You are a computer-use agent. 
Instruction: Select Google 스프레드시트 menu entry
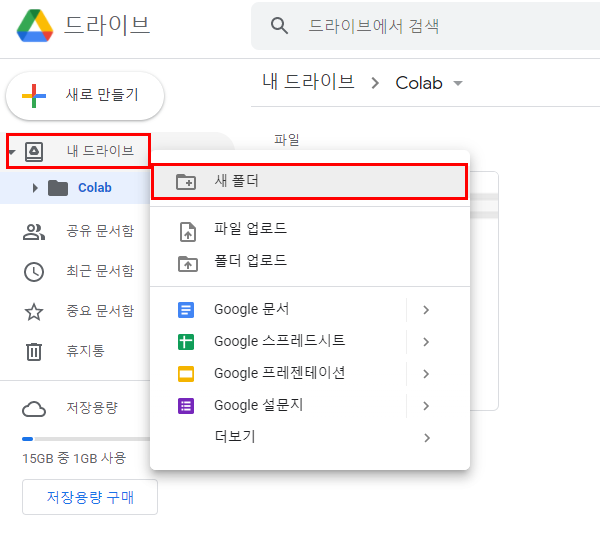310,342
